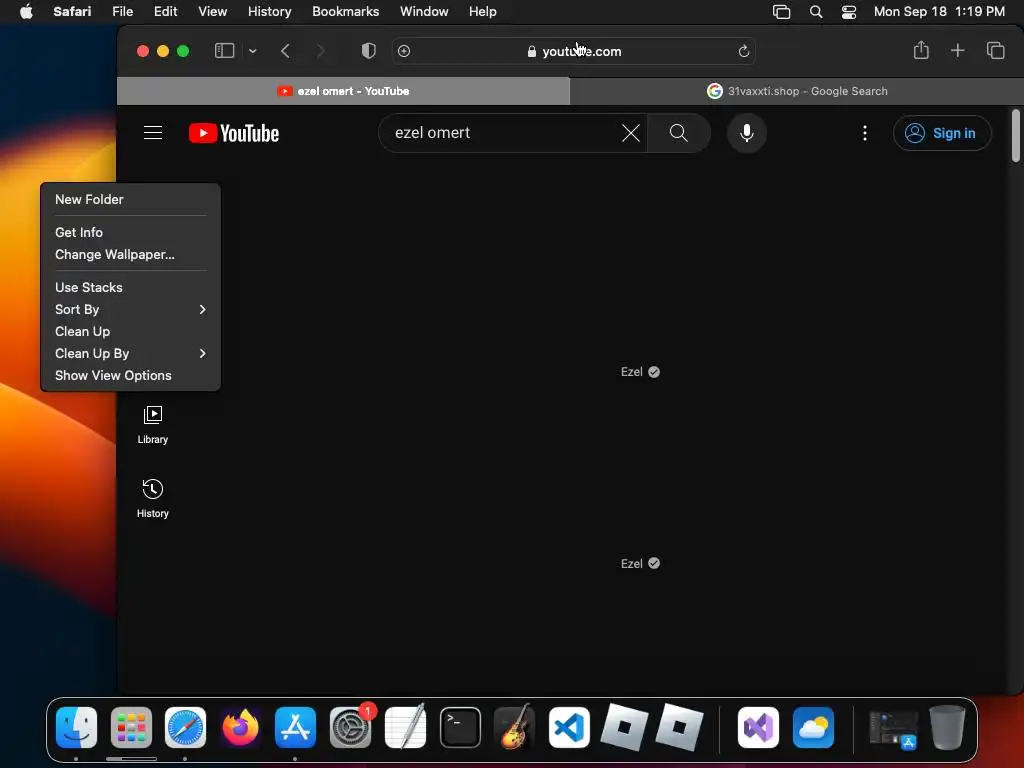Choose Use Stacks in the context menu
1024x768 pixels.
point(131,287)
